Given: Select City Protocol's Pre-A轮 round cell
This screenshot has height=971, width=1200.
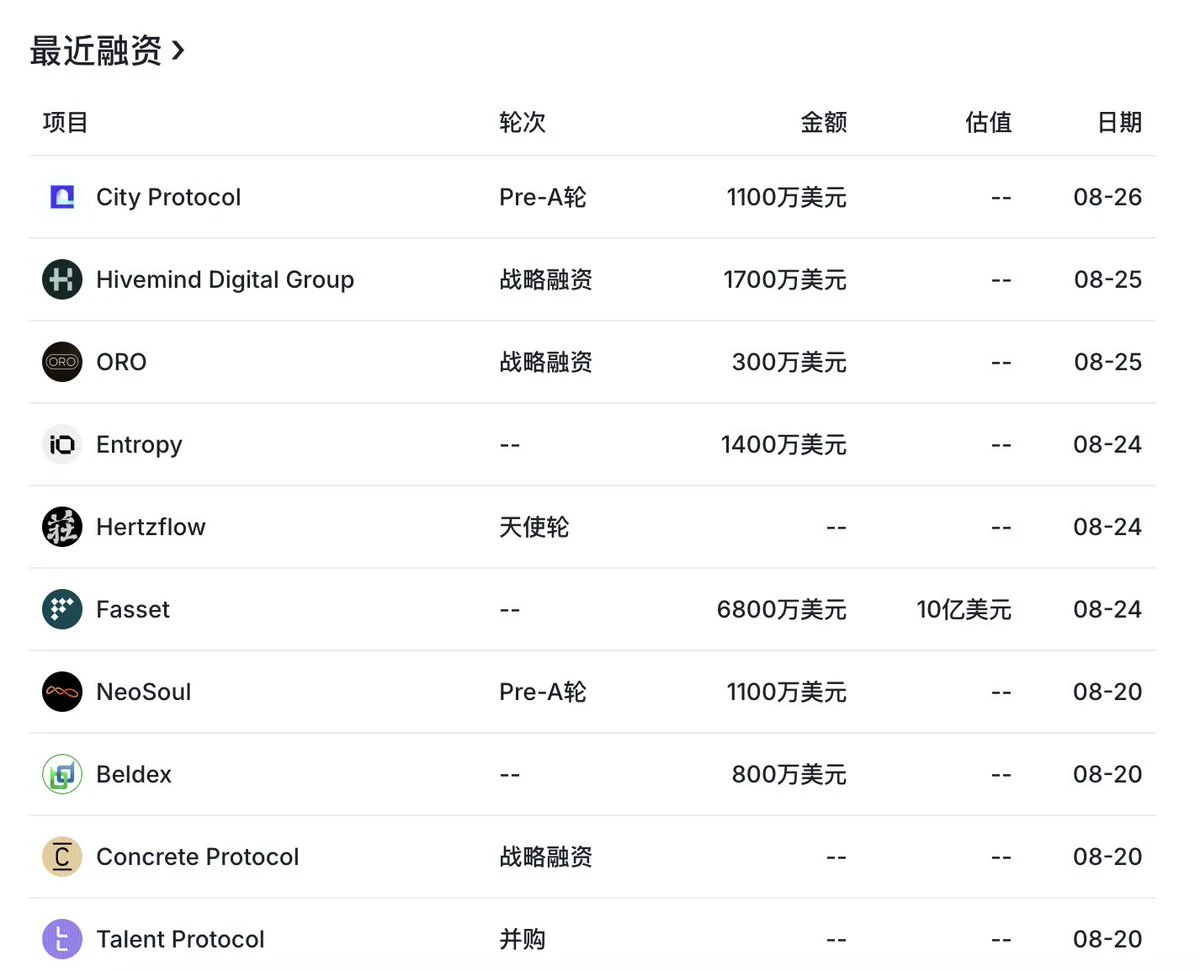Looking at the screenshot, I should [x=543, y=197].
